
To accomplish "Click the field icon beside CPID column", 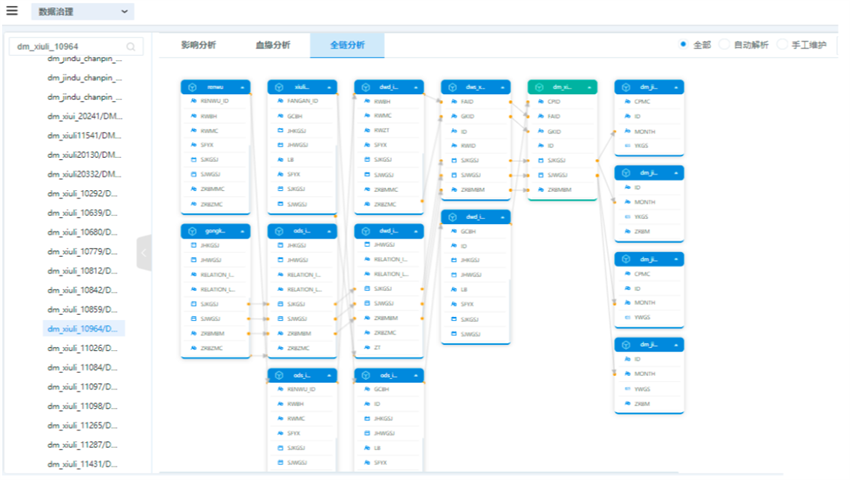I will [541, 102].
